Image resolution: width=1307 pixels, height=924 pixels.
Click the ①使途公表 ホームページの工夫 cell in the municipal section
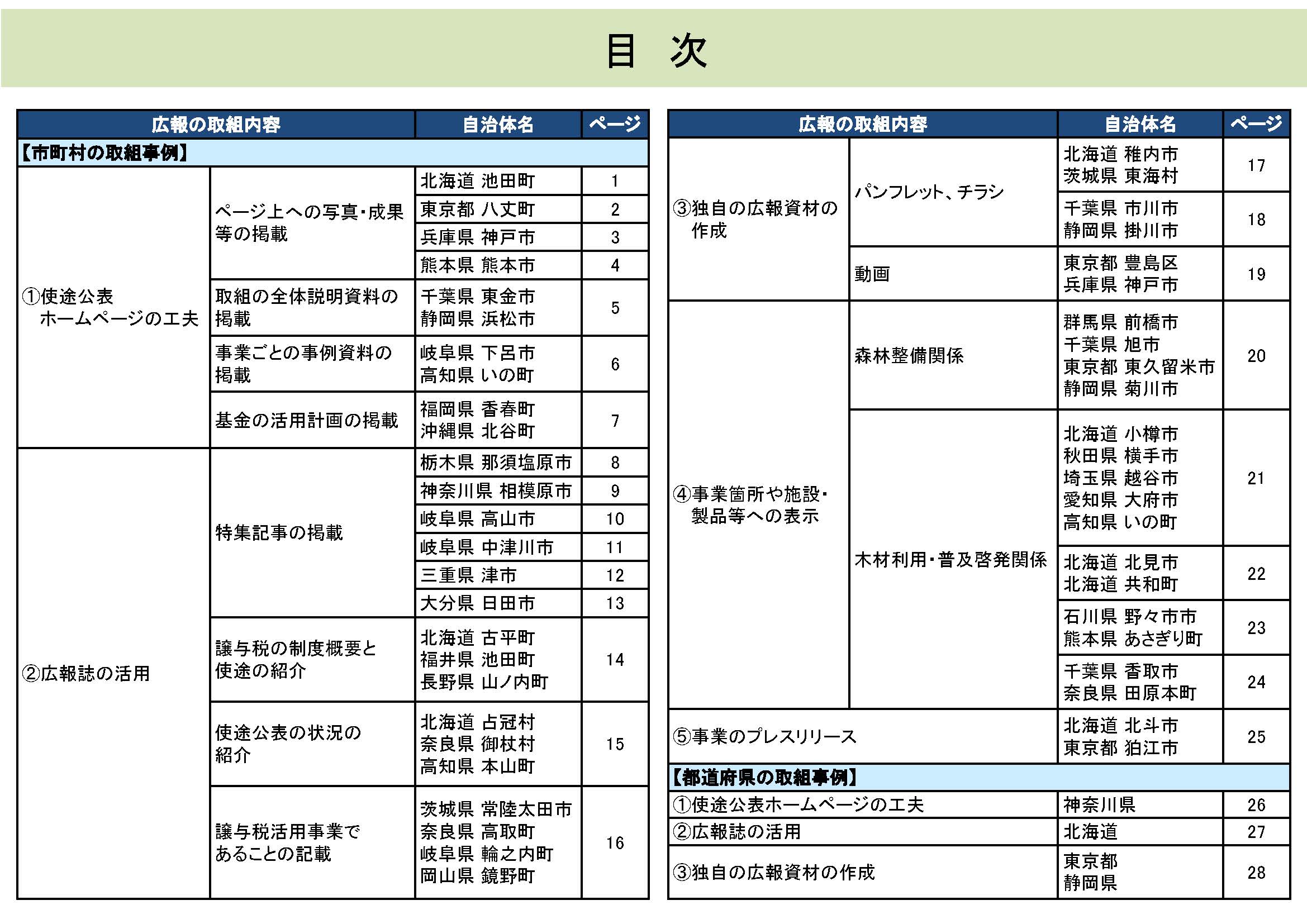(x=114, y=307)
